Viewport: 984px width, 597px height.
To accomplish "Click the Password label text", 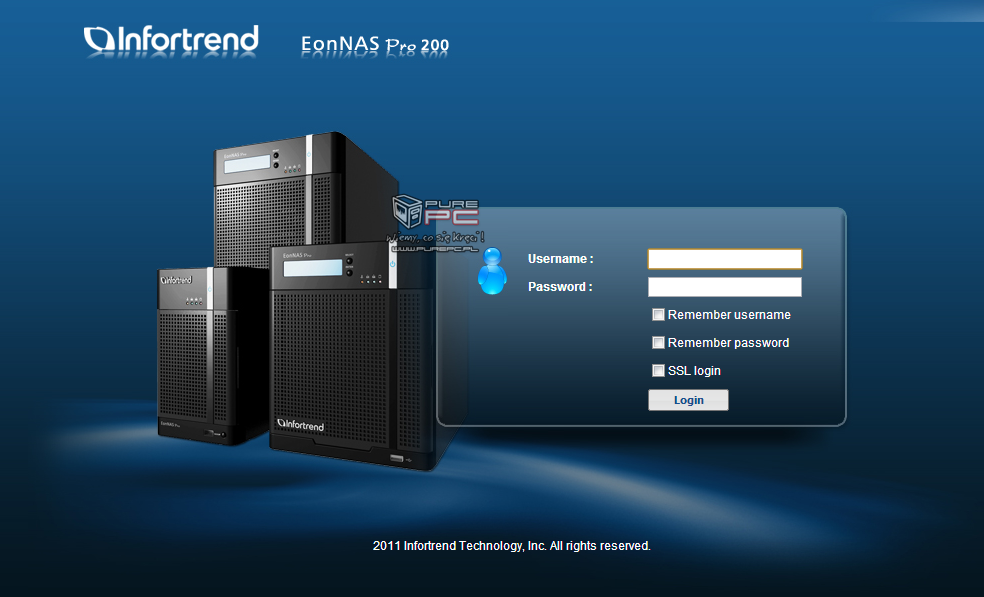I will (x=560, y=287).
